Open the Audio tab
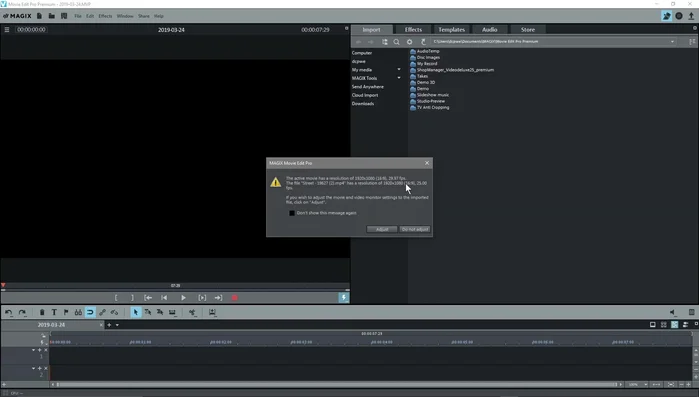This screenshot has height=397, width=699. point(489,29)
